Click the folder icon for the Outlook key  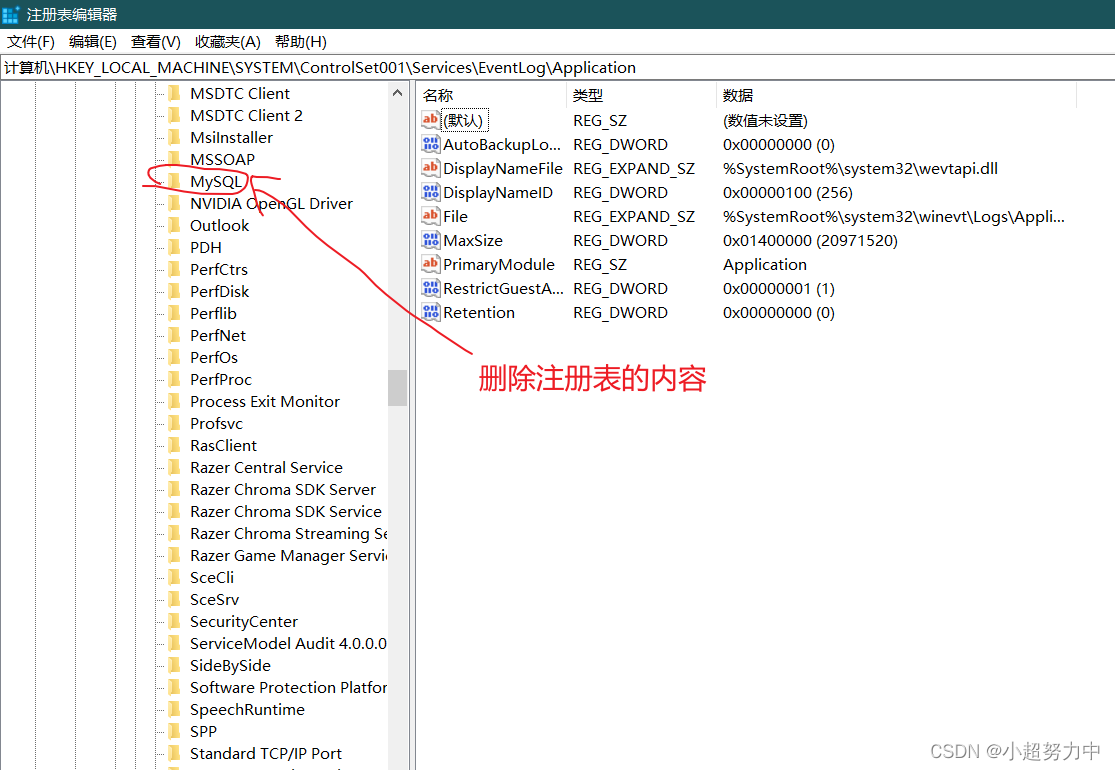pos(175,225)
